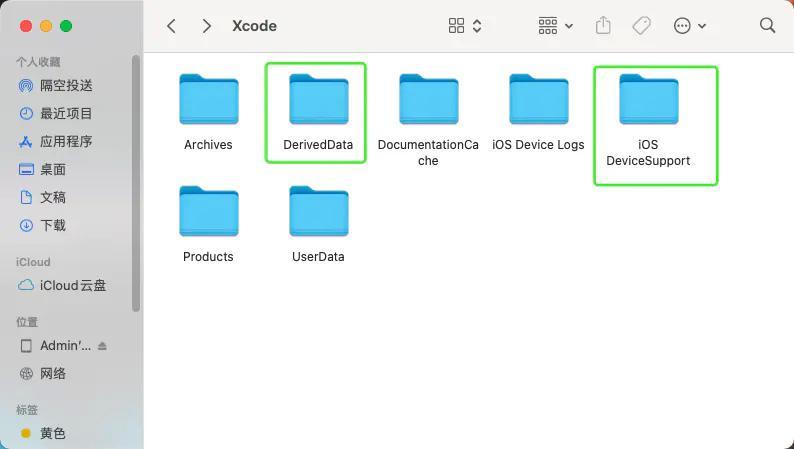The height and width of the screenshot is (449, 794).
Task: Select the Archives folder
Action: 209,99
